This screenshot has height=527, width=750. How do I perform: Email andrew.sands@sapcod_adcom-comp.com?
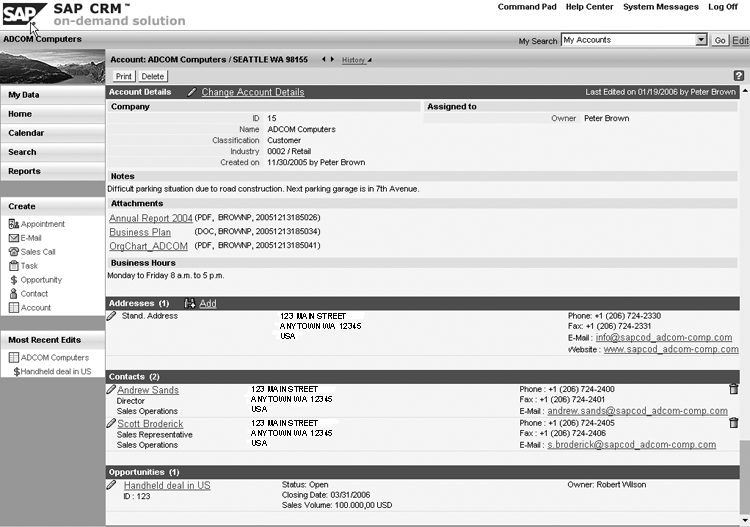tap(637, 411)
